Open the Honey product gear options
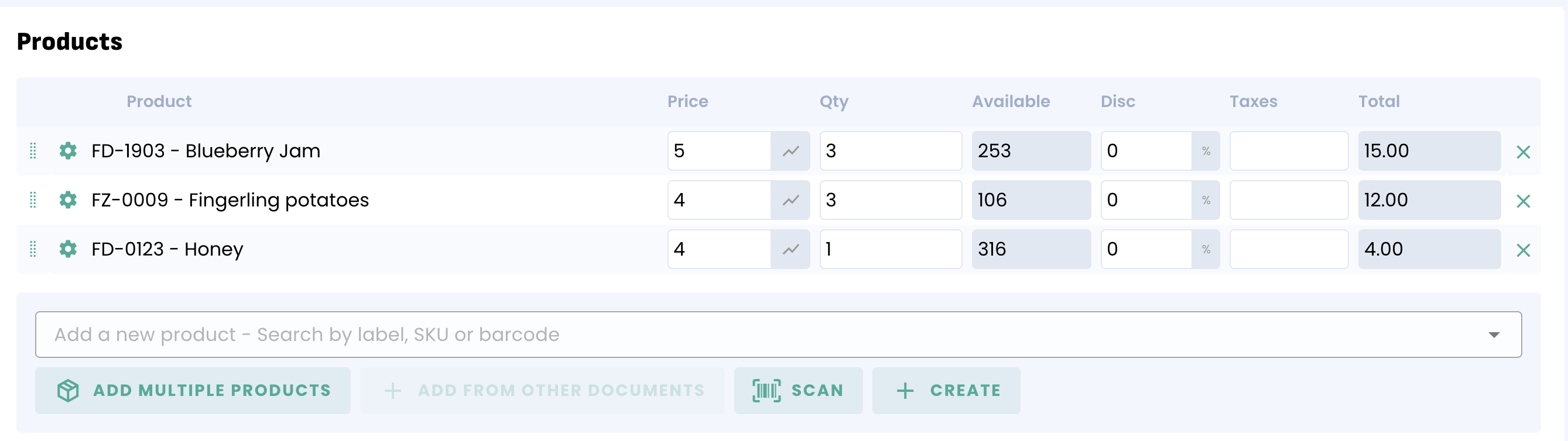The height and width of the screenshot is (441, 1568). [67, 249]
